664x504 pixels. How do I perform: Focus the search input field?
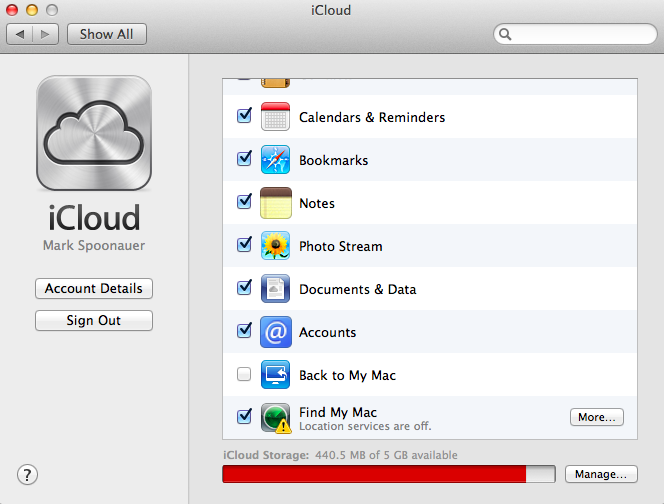[x=575, y=34]
